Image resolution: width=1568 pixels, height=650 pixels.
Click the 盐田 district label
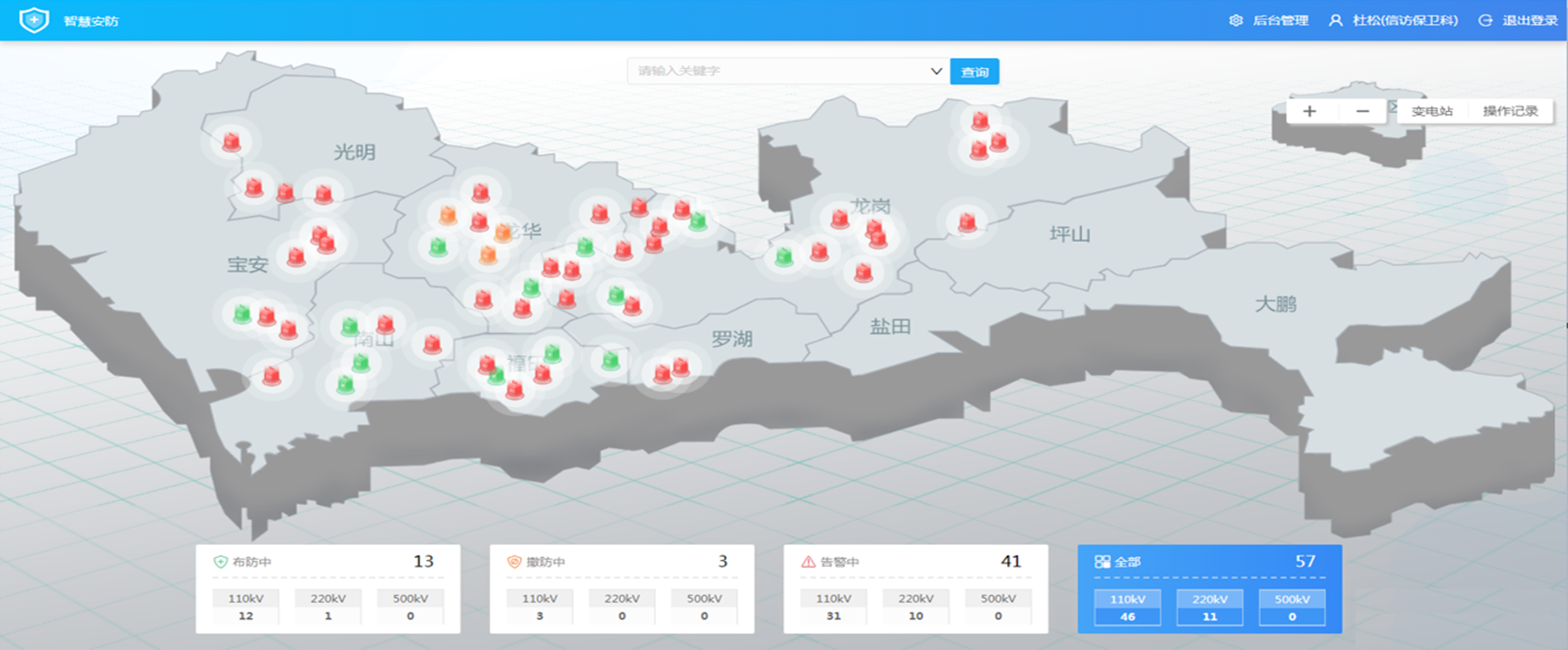point(890,326)
